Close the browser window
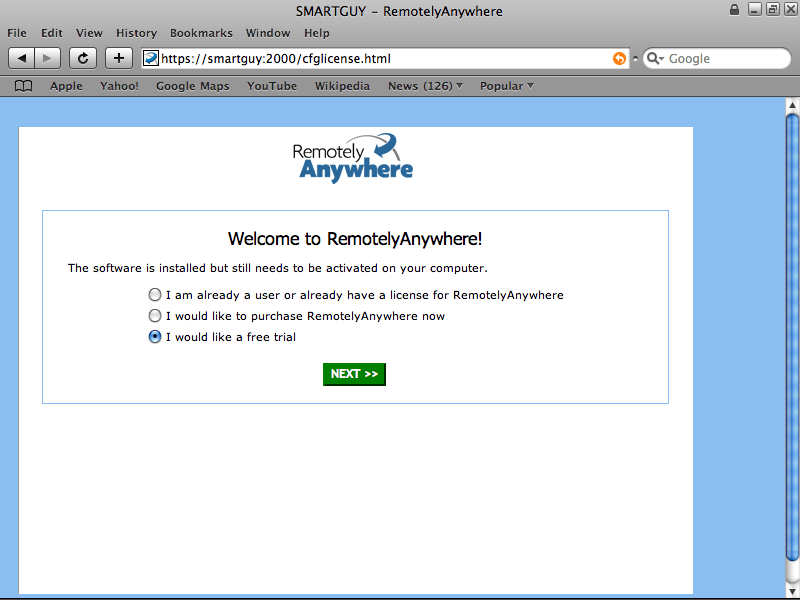This screenshot has width=800, height=600. pos(791,9)
